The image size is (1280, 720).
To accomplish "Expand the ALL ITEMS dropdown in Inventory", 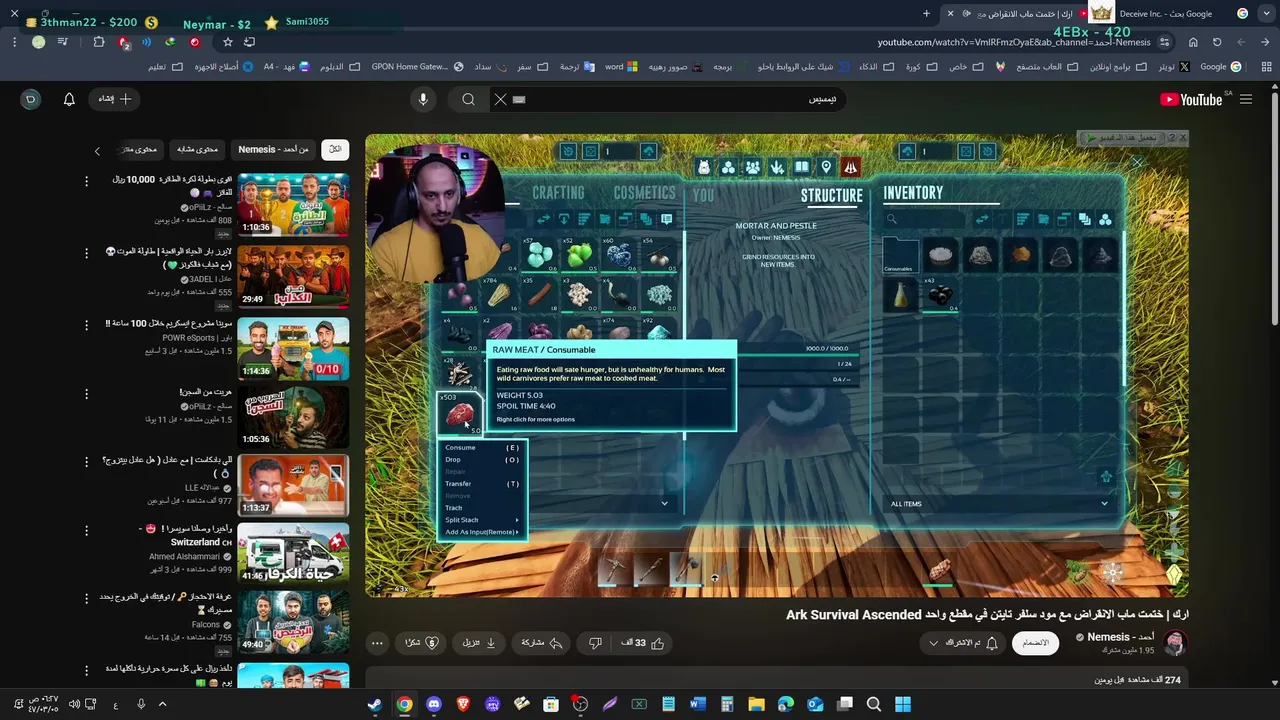I will point(1000,504).
